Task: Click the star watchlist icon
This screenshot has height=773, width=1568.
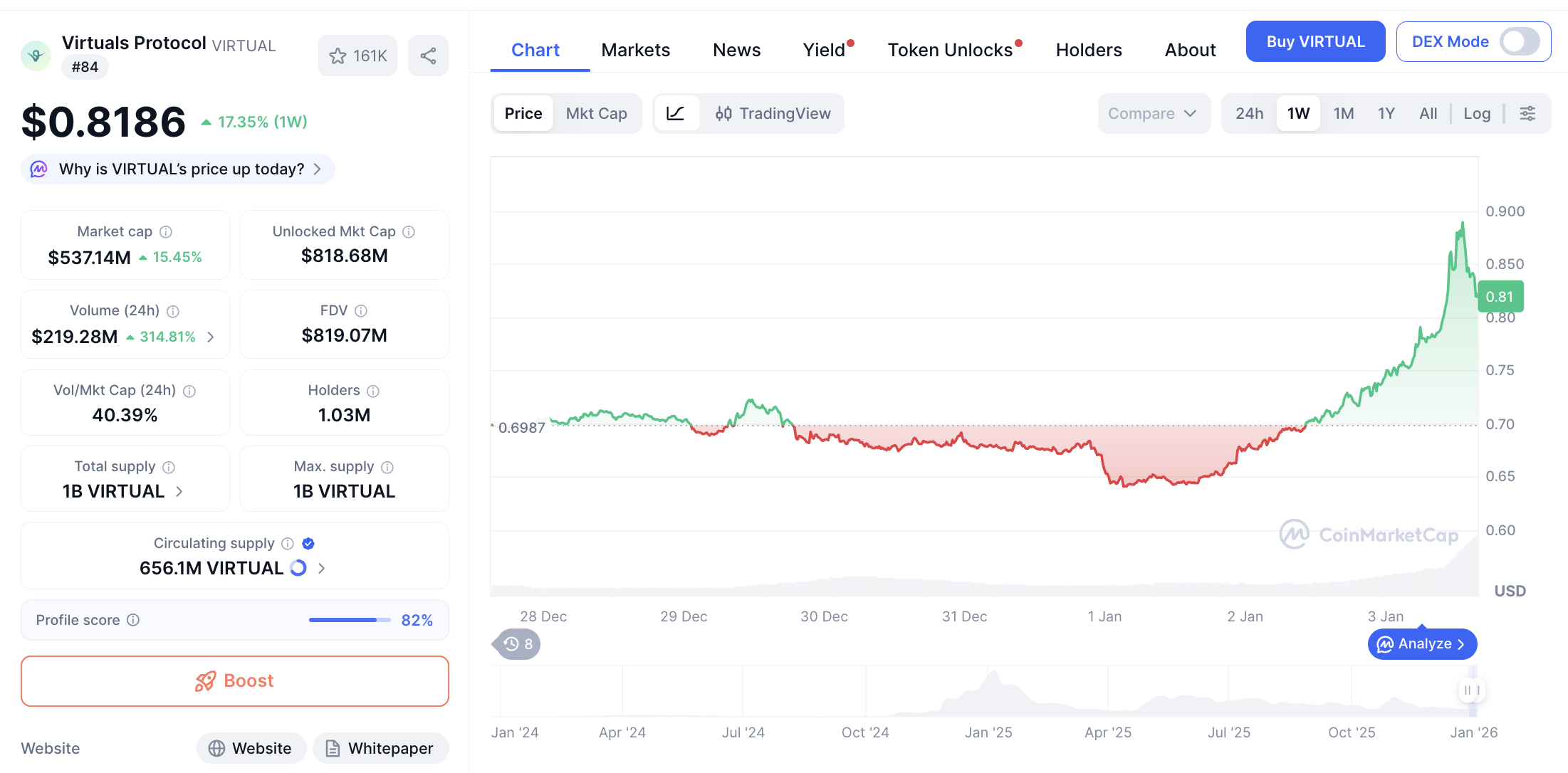Action: point(338,56)
